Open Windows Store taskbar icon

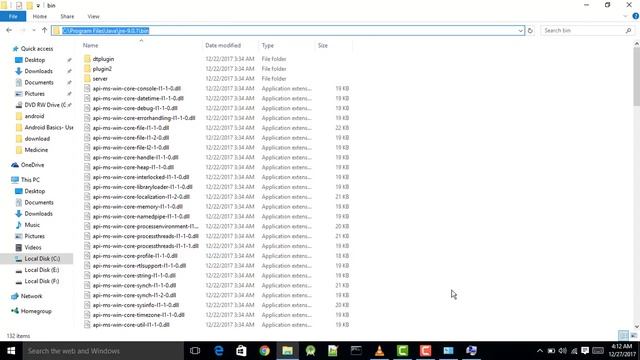point(241,351)
